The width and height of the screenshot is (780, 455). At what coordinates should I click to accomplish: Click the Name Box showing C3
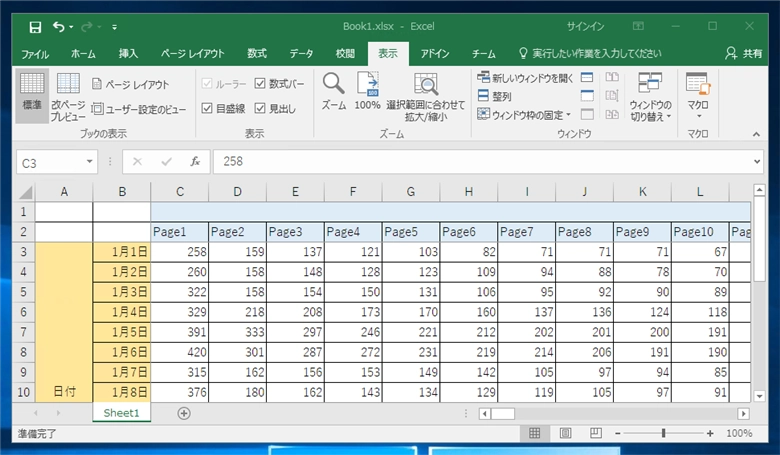coord(50,163)
